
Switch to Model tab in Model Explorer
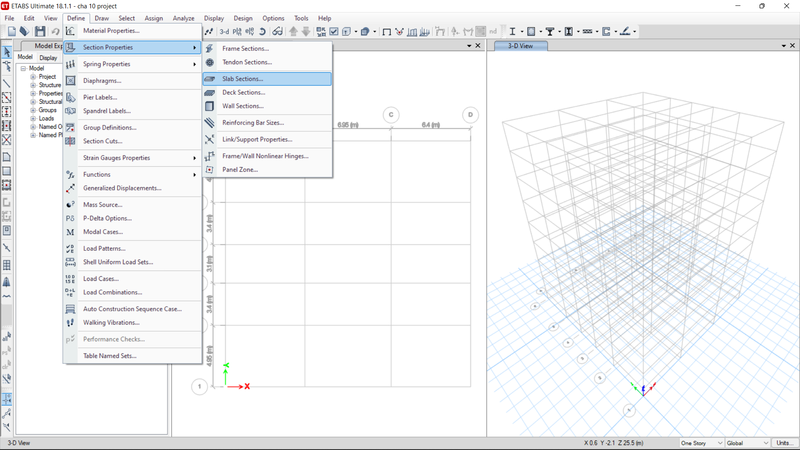point(25,57)
